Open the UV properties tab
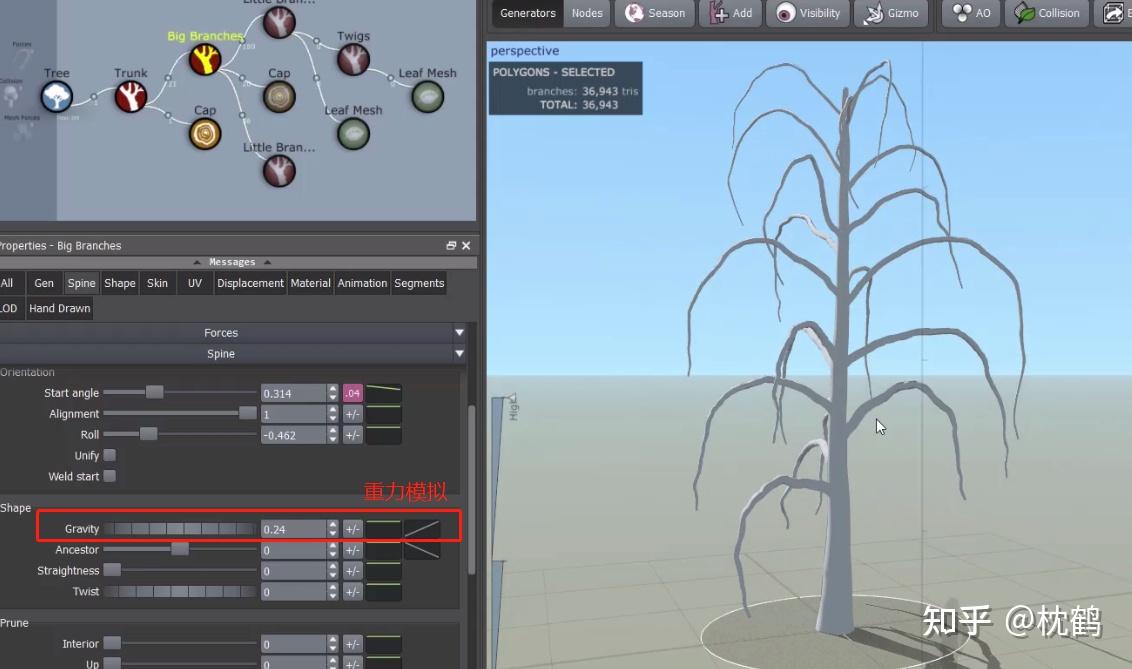Screen dimensions: 1132x669 (x=195, y=283)
